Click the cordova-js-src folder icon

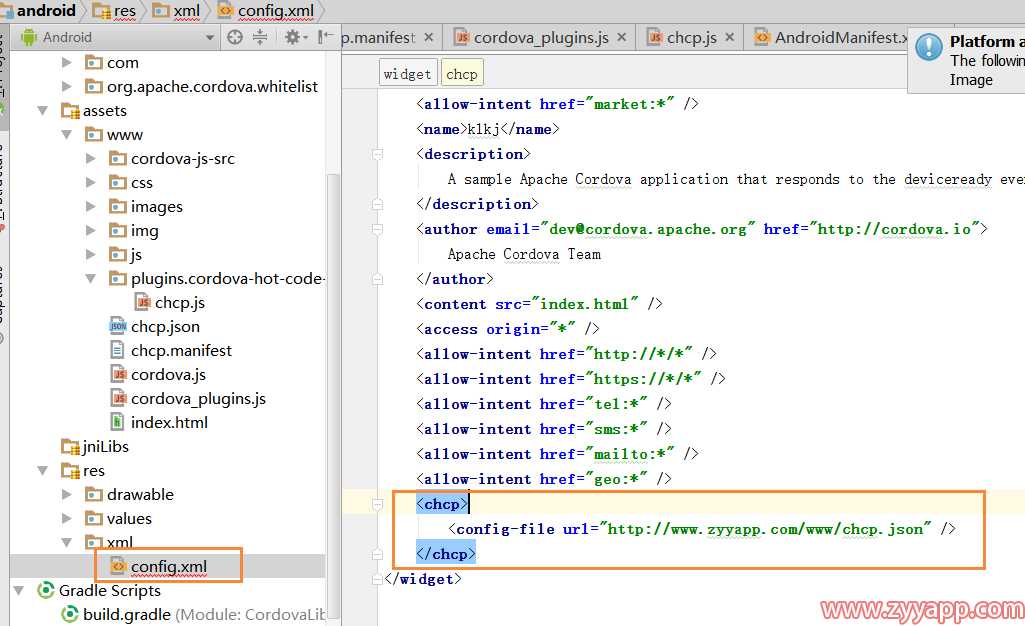(118, 158)
